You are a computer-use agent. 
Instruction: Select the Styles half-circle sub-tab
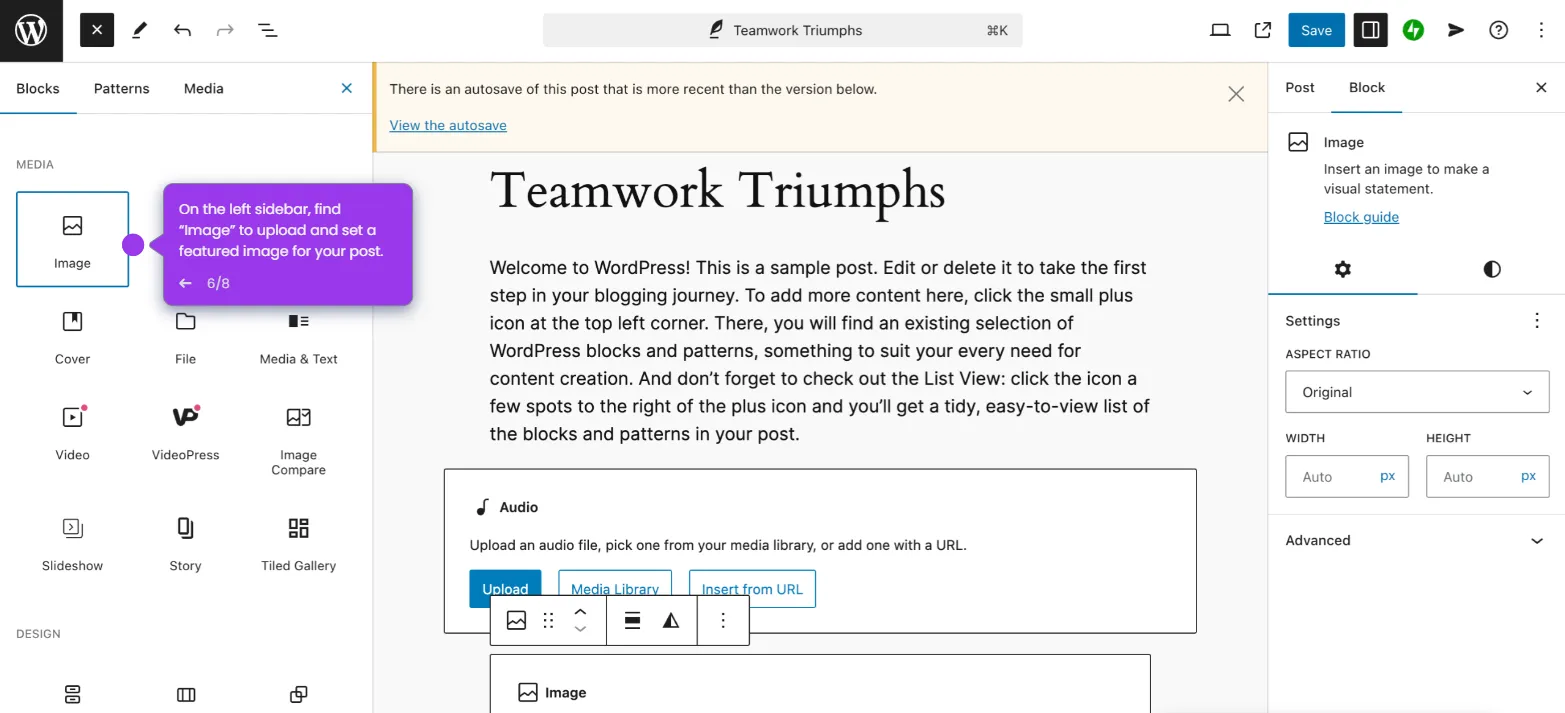click(x=1491, y=269)
